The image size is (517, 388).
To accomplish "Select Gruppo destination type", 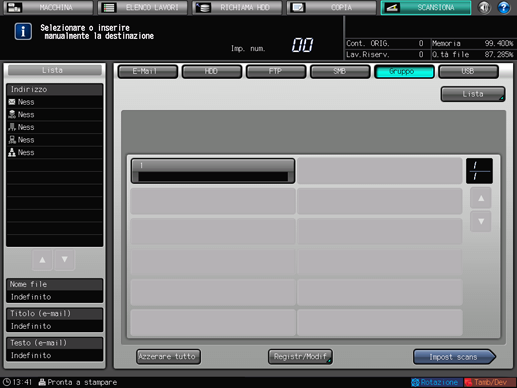I will click(404, 71).
